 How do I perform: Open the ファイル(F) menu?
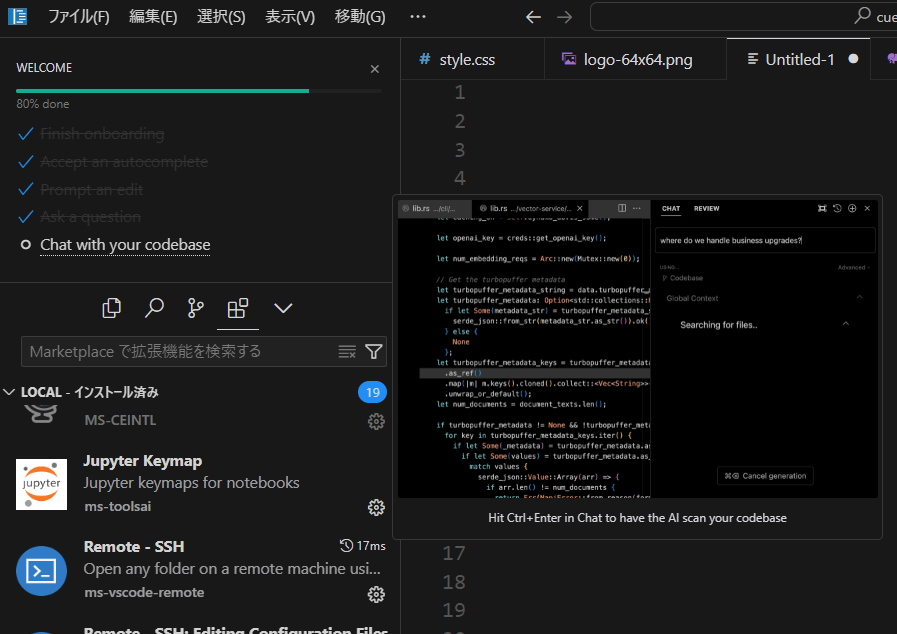78,17
